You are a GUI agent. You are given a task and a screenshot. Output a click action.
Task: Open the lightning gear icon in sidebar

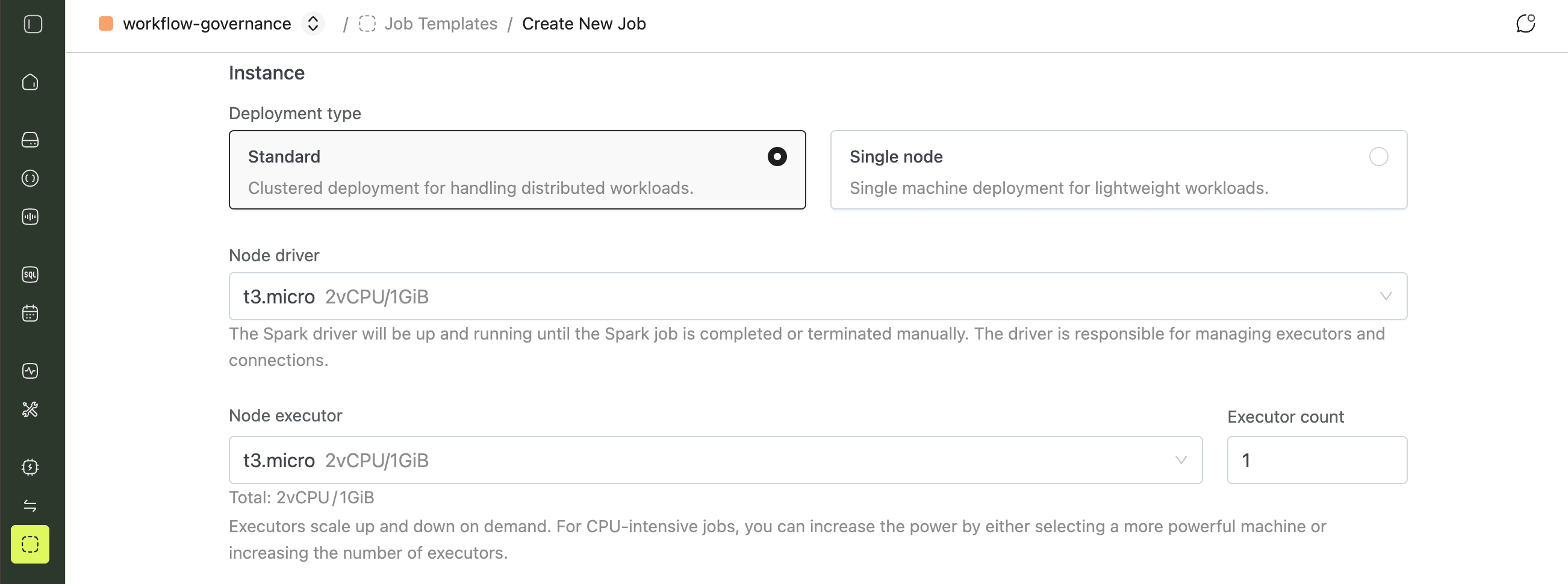coord(30,467)
